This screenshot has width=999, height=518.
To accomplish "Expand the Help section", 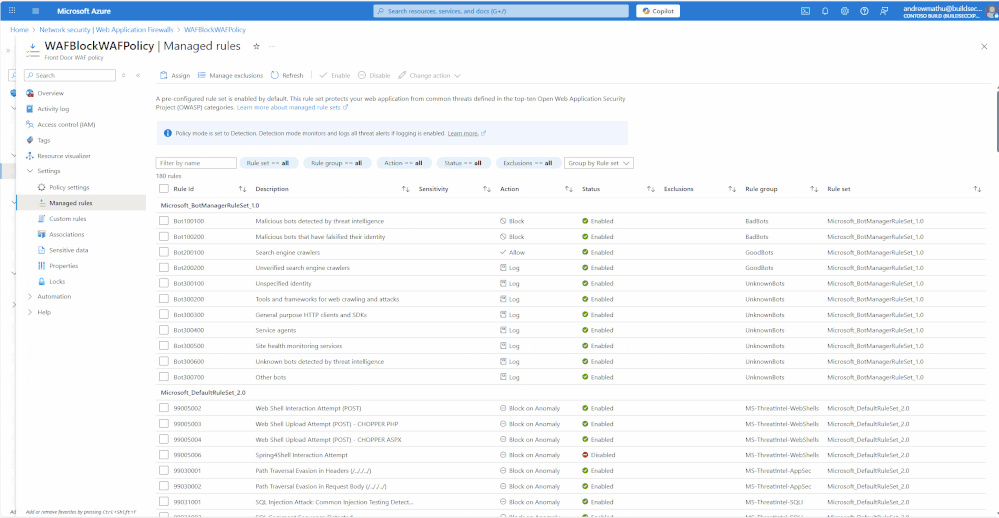I will pos(30,312).
